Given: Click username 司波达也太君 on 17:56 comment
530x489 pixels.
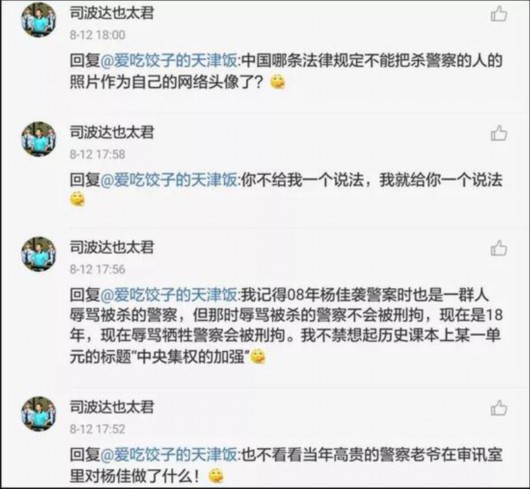Looking at the screenshot, I should click(x=112, y=247).
